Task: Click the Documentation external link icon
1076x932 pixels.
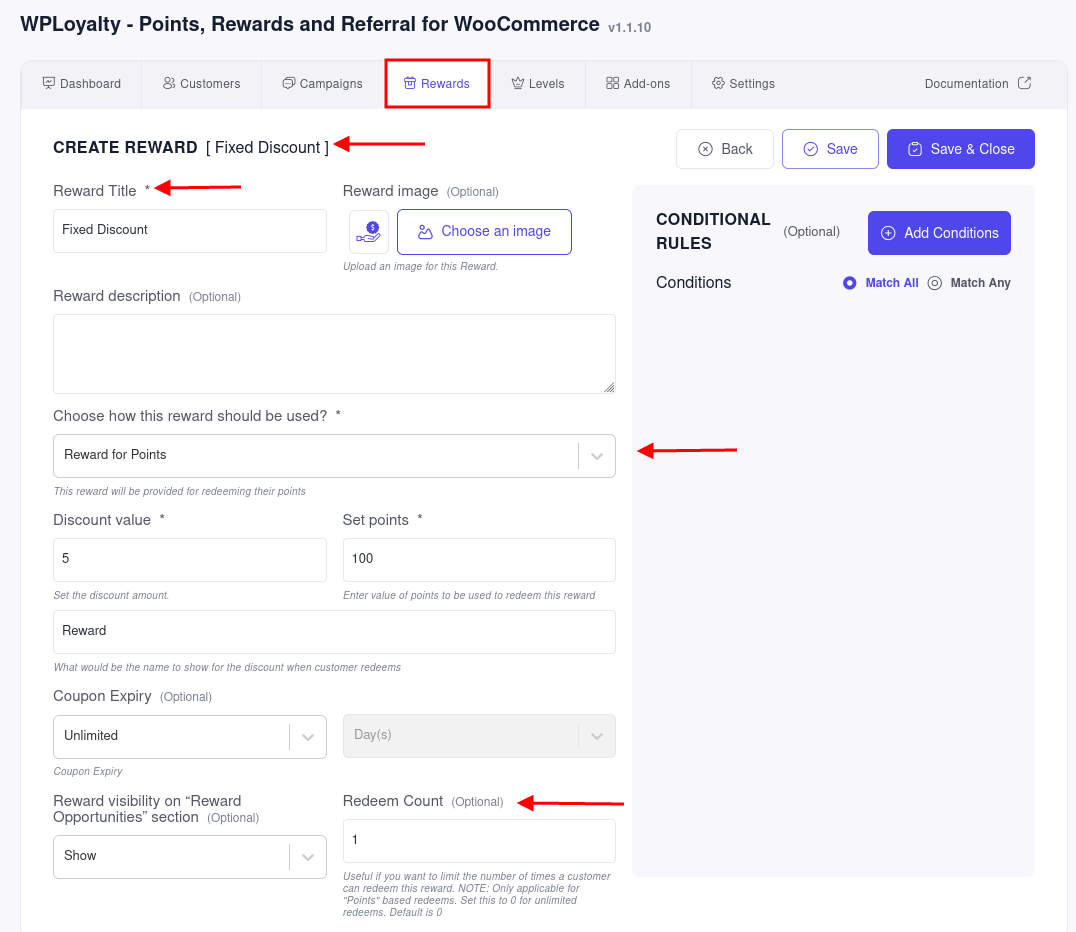Action: pyautogui.click(x=1025, y=83)
